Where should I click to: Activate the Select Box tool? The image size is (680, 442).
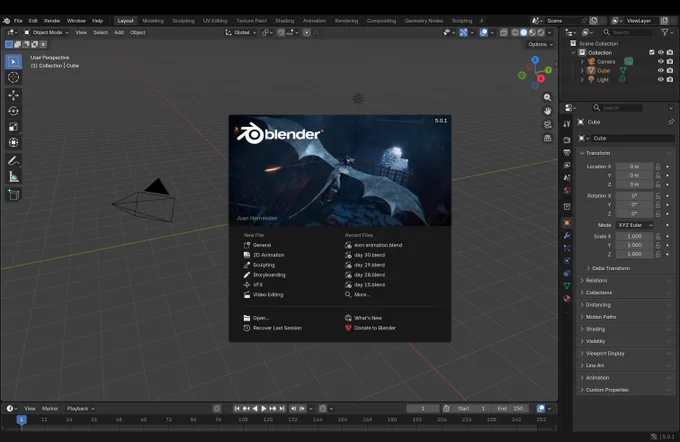click(x=13, y=62)
